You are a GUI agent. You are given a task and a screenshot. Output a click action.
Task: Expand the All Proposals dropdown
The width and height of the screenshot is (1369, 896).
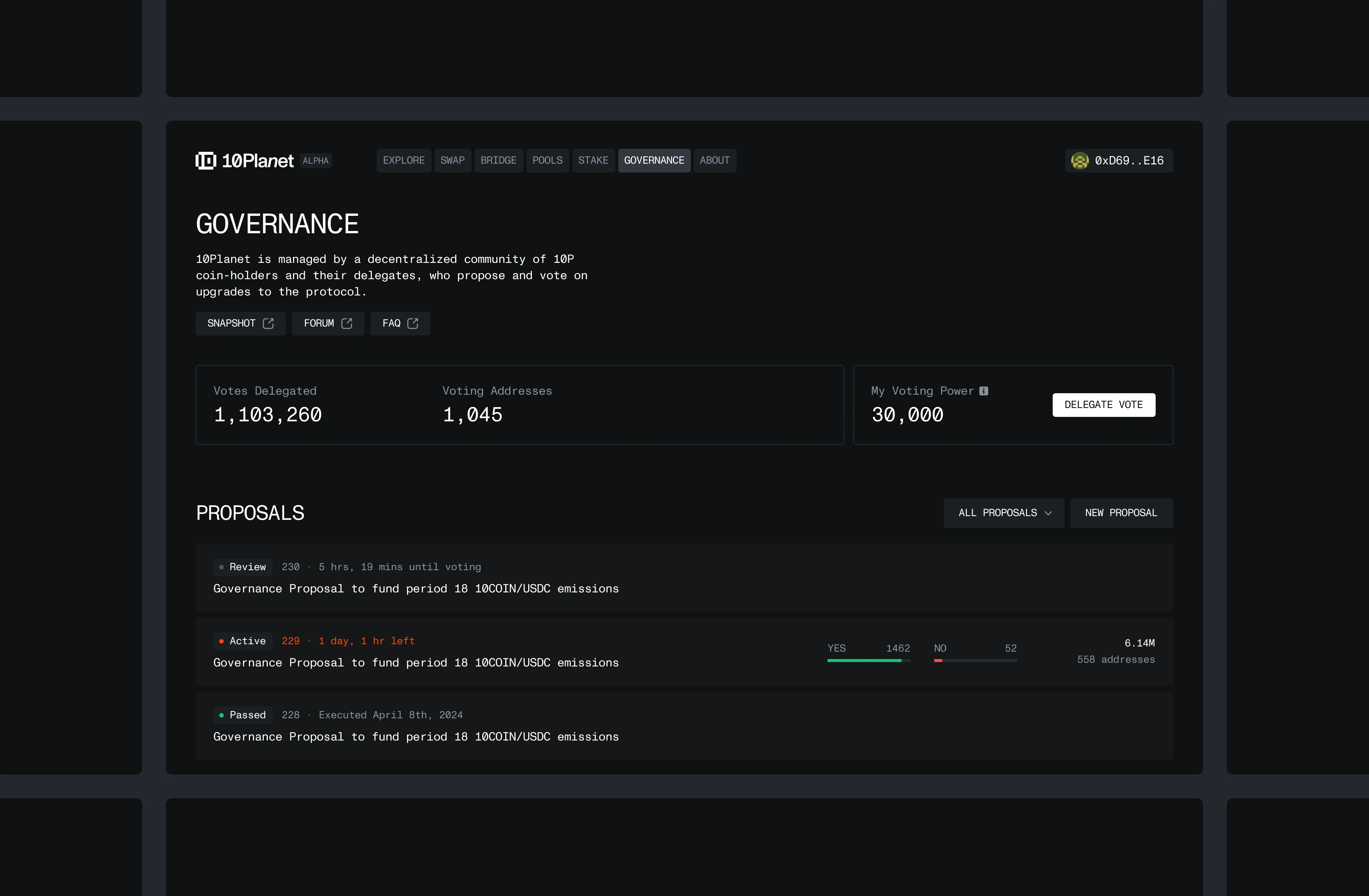1004,513
